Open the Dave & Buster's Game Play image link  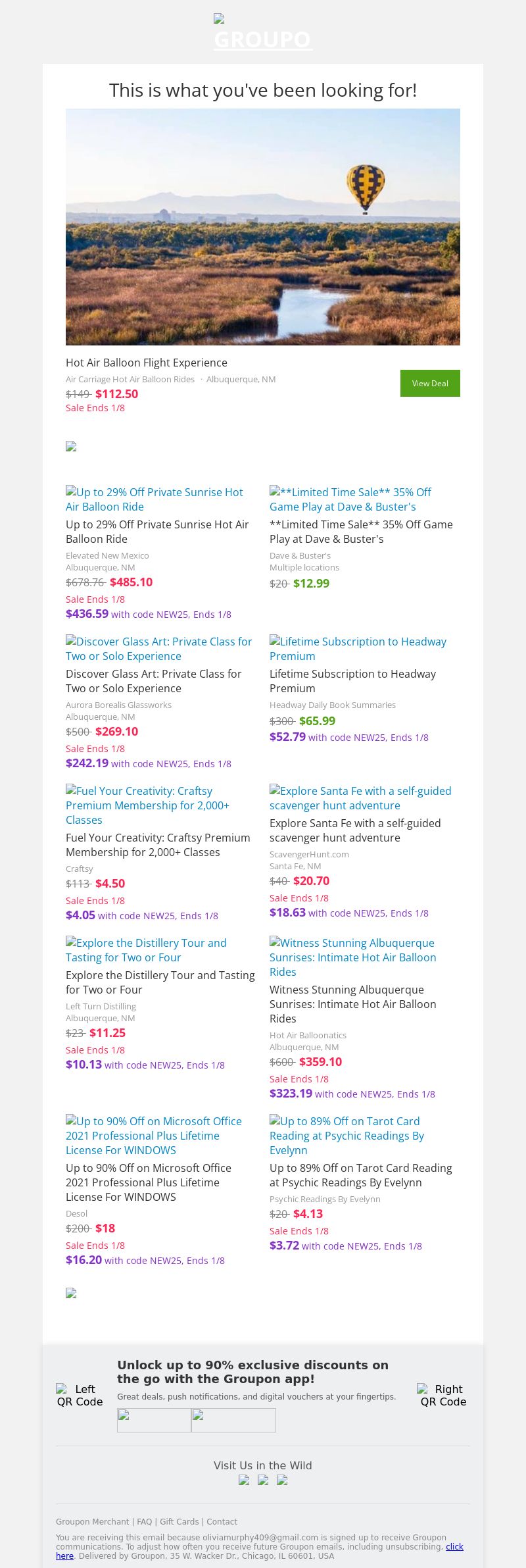[x=350, y=499]
